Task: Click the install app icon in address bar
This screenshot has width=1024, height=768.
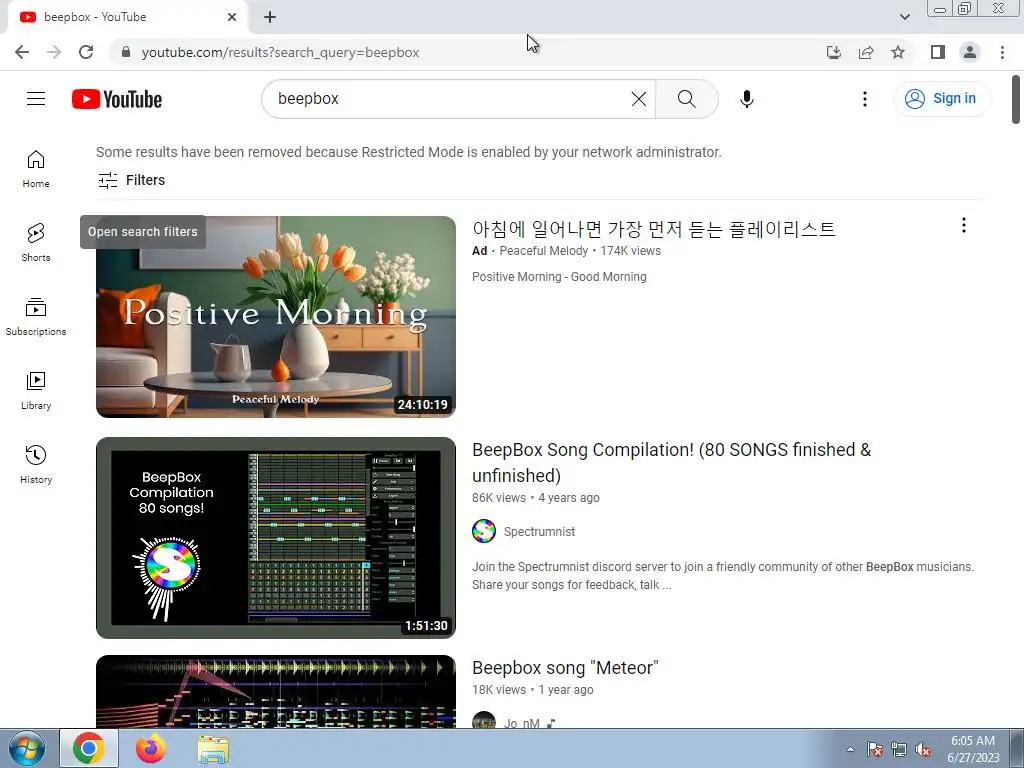Action: pos(834,52)
